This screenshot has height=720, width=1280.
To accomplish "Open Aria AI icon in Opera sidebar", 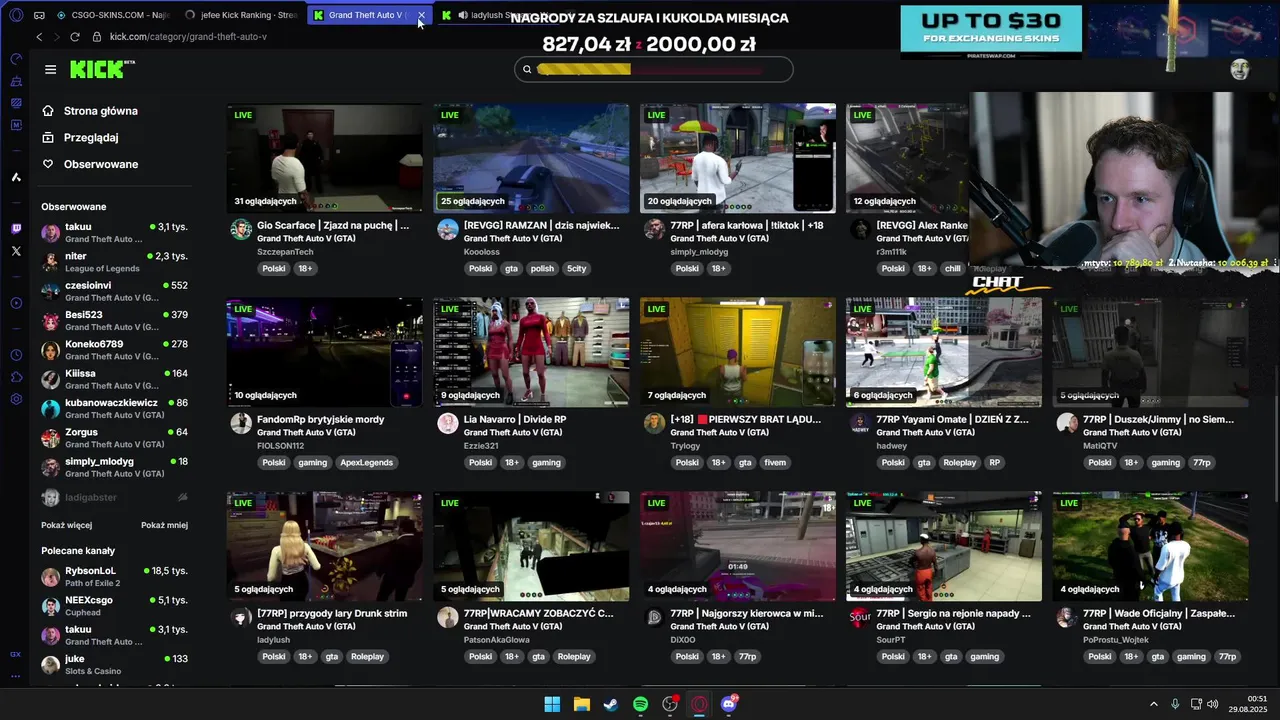I will tap(16, 177).
